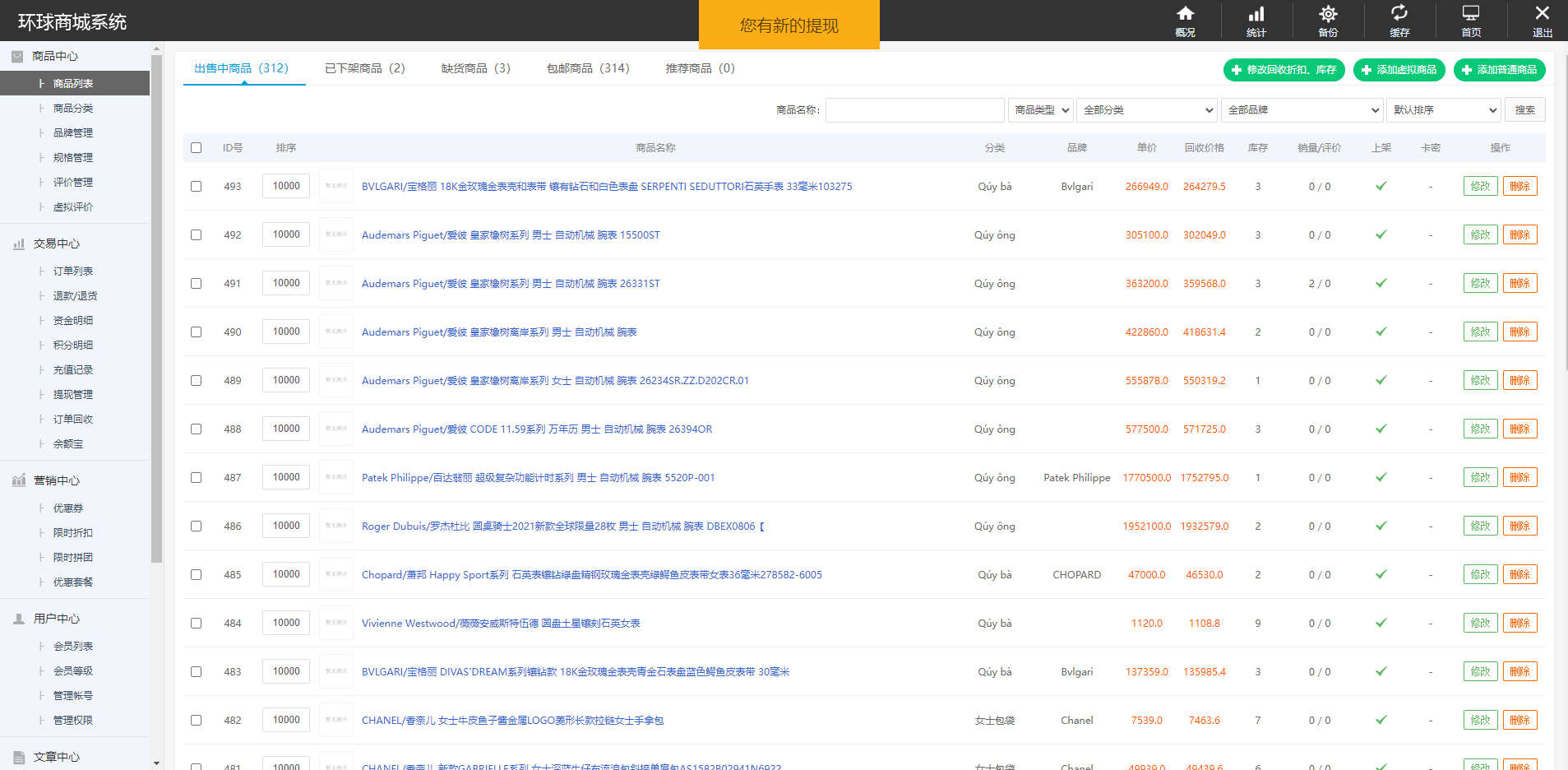1568x770 pixels.
Task: Check the box for product ID 491
Action: 196,283
